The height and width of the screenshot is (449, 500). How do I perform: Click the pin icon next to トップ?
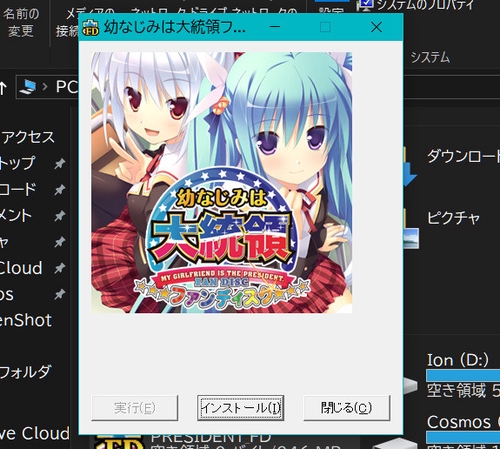click(x=60, y=163)
